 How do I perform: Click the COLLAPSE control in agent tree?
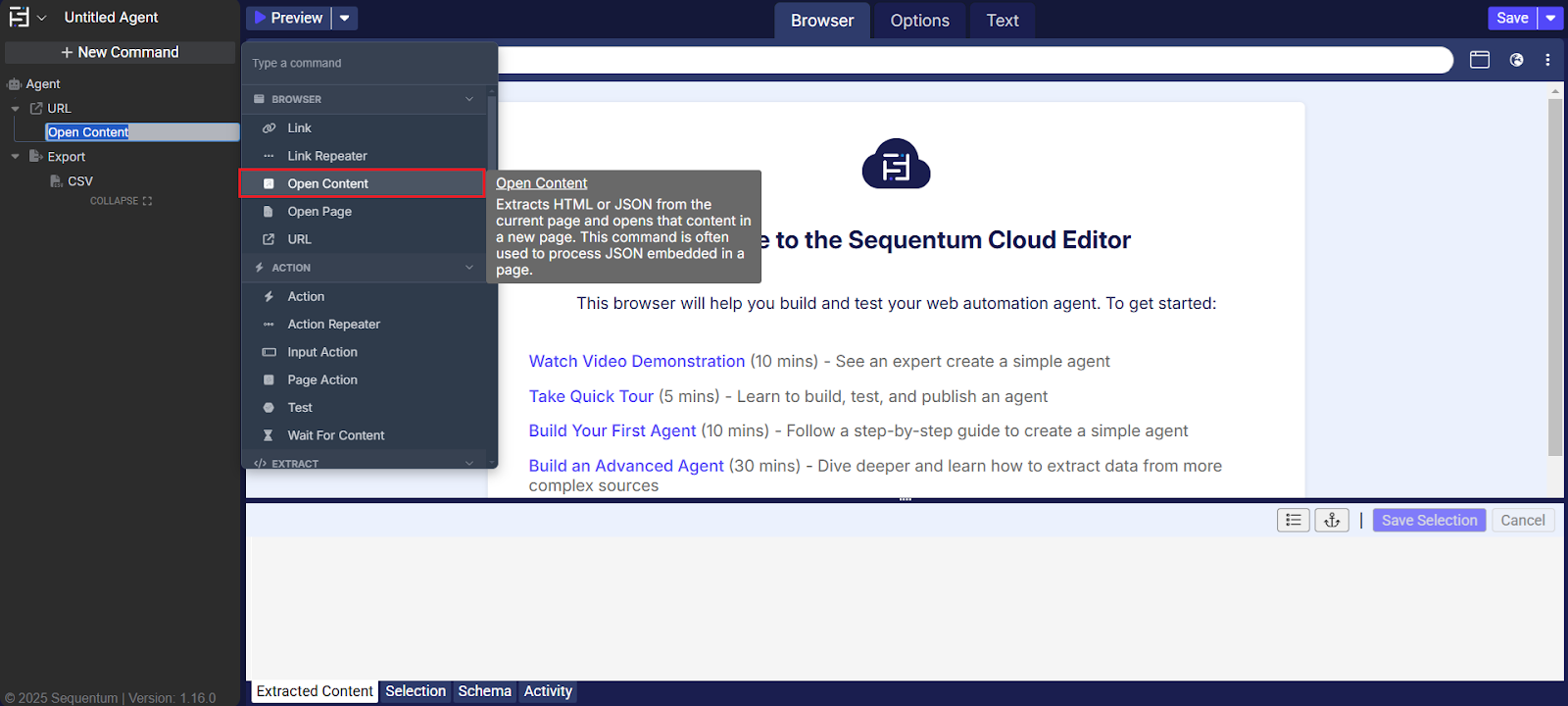click(121, 201)
